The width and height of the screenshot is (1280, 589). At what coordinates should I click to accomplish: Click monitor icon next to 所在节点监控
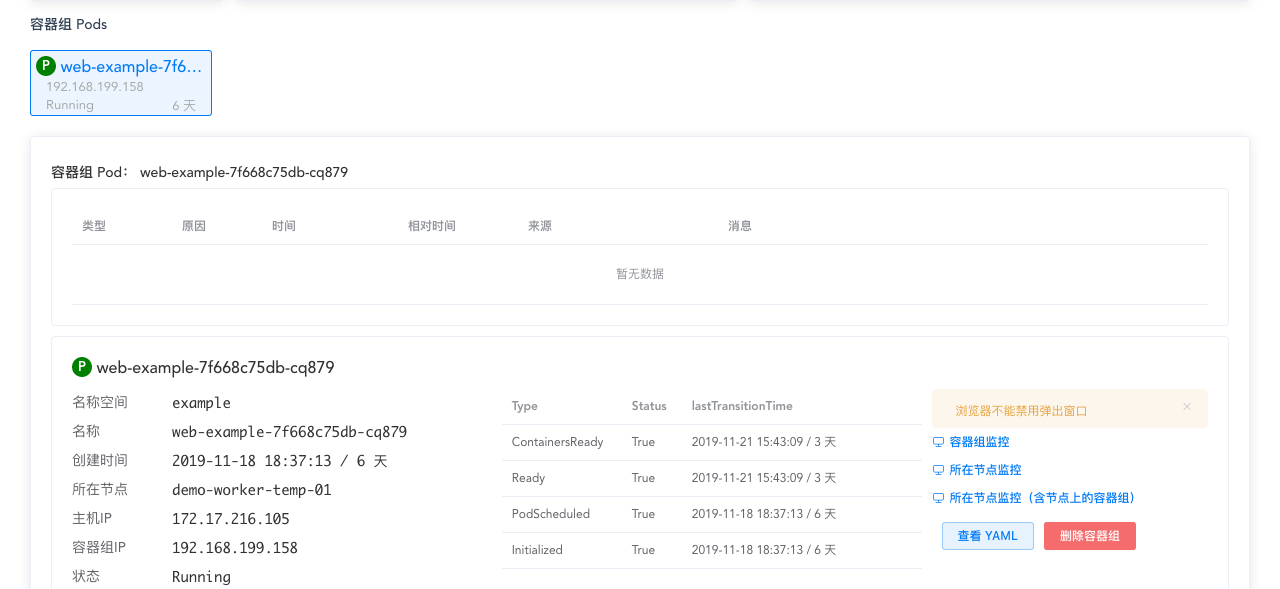pyautogui.click(x=938, y=469)
